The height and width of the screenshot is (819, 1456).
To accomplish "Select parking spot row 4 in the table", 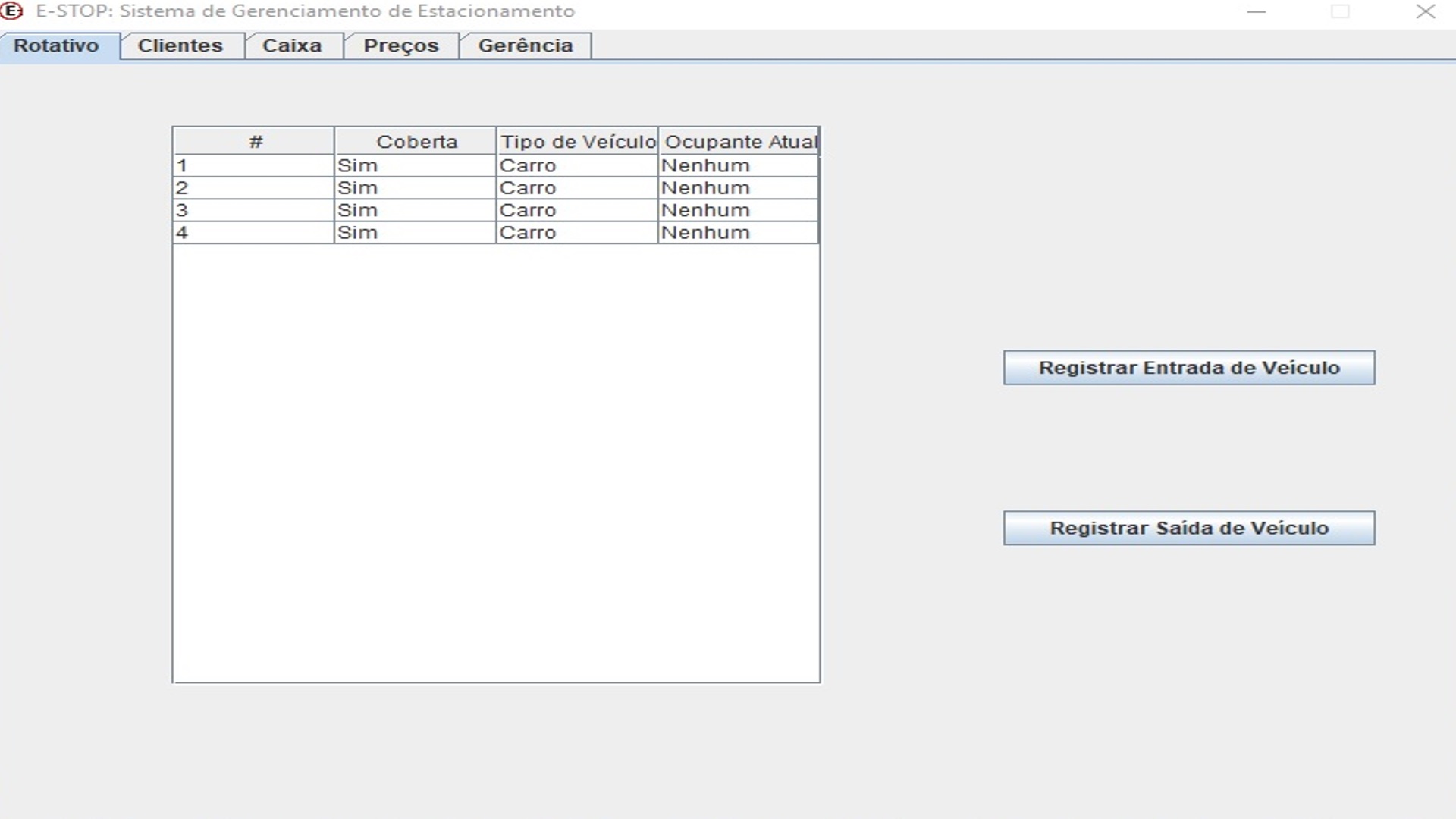I will [x=254, y=233].
